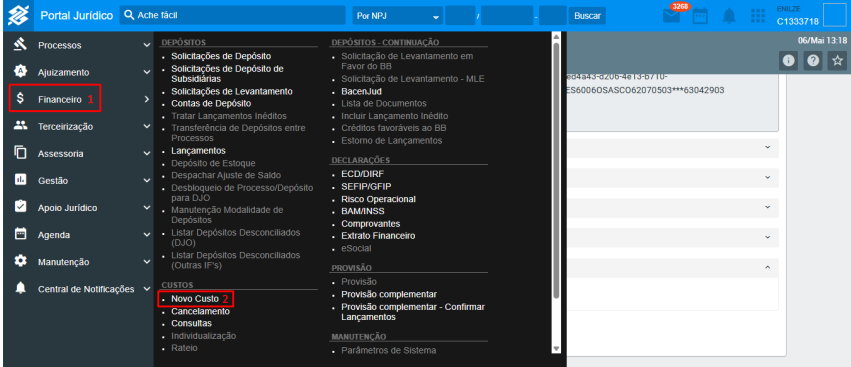Image resolution: width=851 pixels, height=367 pixels.
Task: Click the first NPJ number field
Action: pyautogui.click(x=460, y=16)
